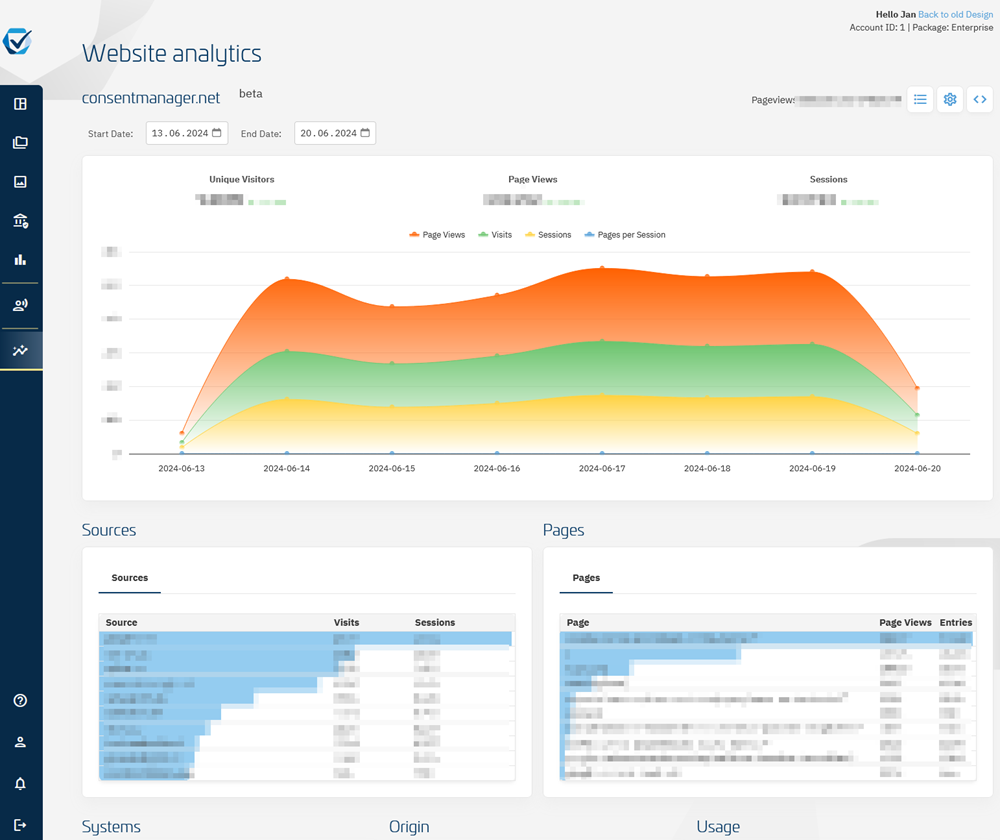Toggle the Sessions series in chart legend
Screen dimensions: 1000x840
(548, 235)
